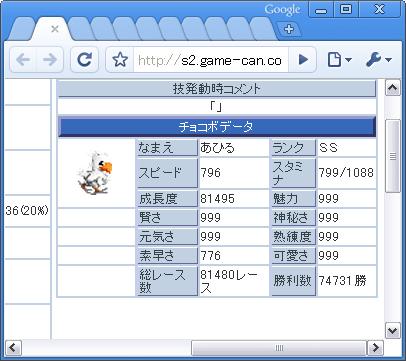Select the last tab before plus button
Image resolution: width=406 pixels, height=361 pixels.
click(262, 29)
